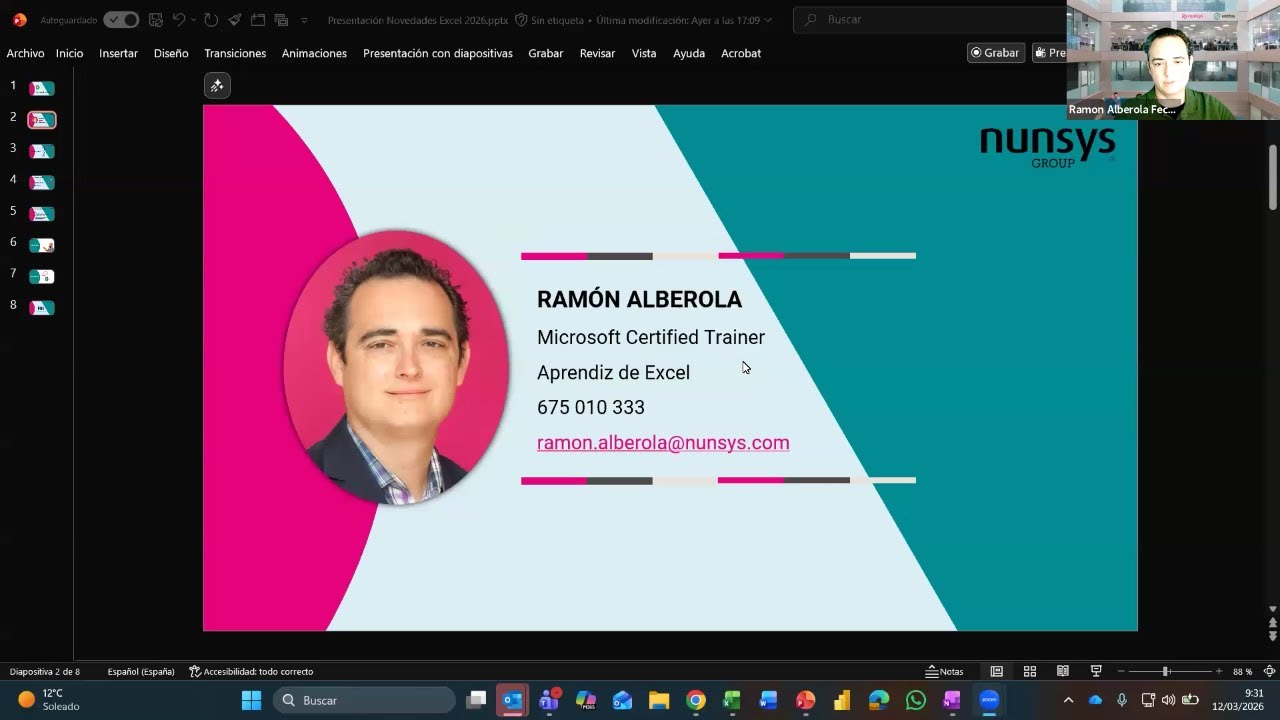Viewport: 1280px width, 720px height.
Task: Select slide 6 thumbnail
Action: [x=42, y=245]
